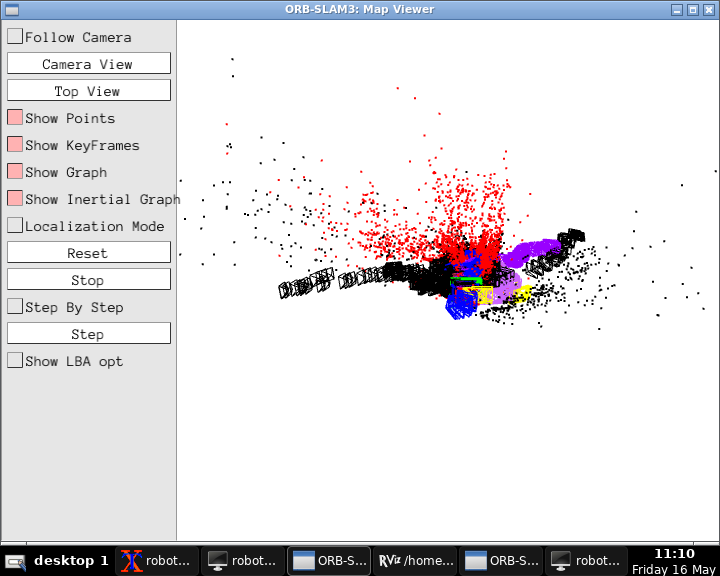Open the RViz /home taskbar entry
The height and width of the screenshot is (576, 720).
pyautogui.click(x=415, y=561)
